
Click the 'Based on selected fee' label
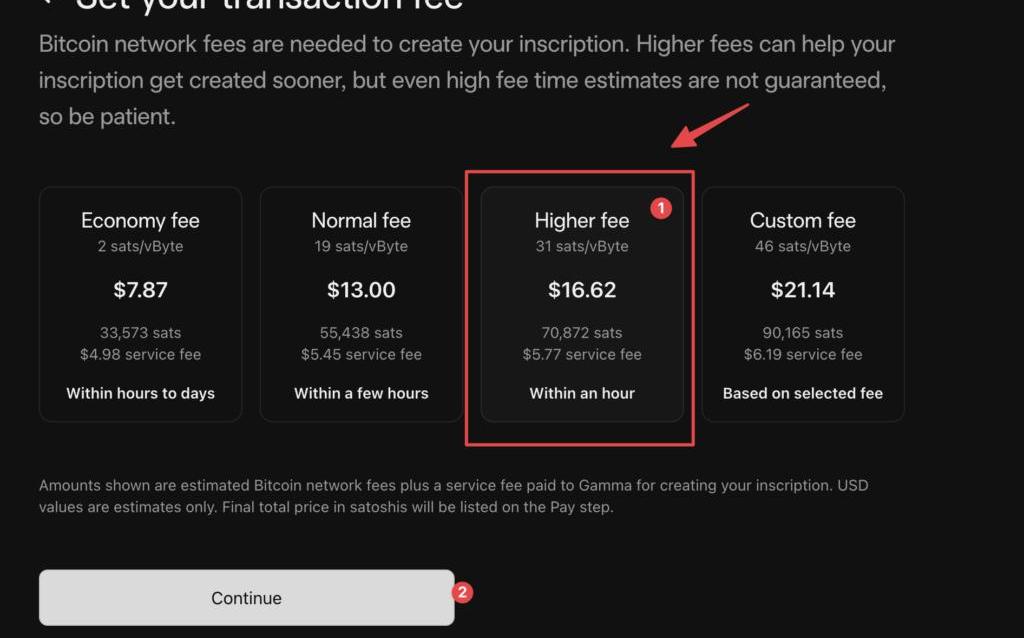coord(803,393)
